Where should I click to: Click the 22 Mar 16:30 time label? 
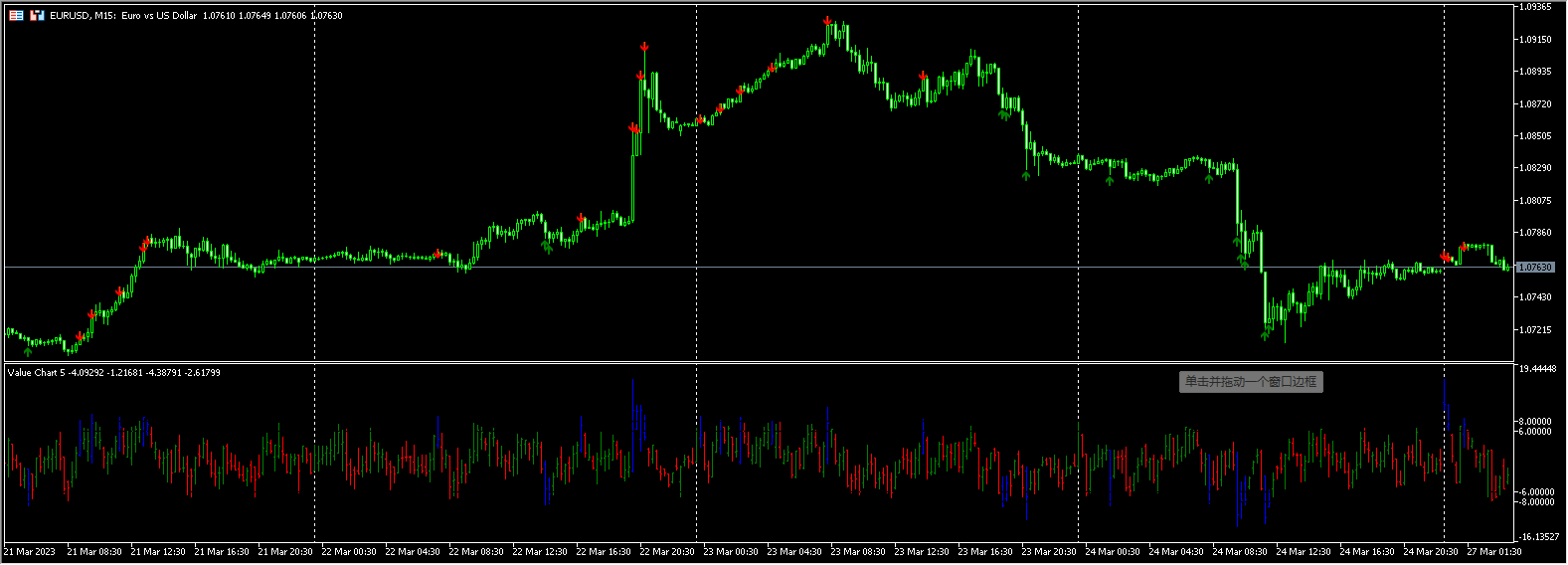coord(604,552)
